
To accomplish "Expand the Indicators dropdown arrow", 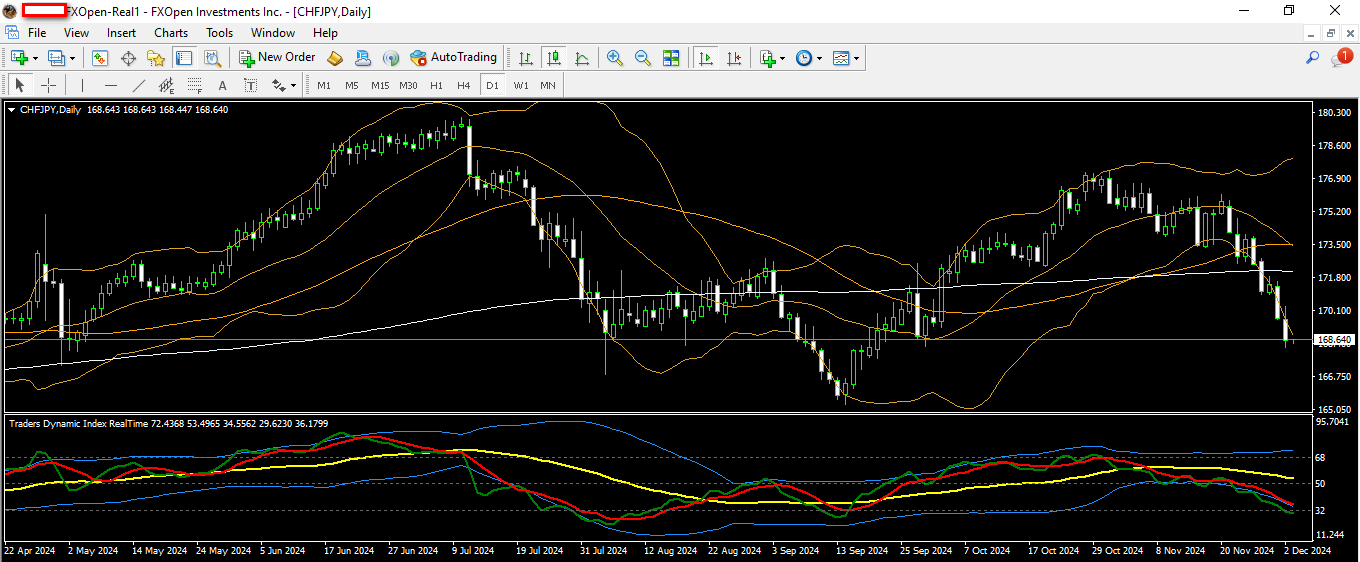I will tap(782, 58).
